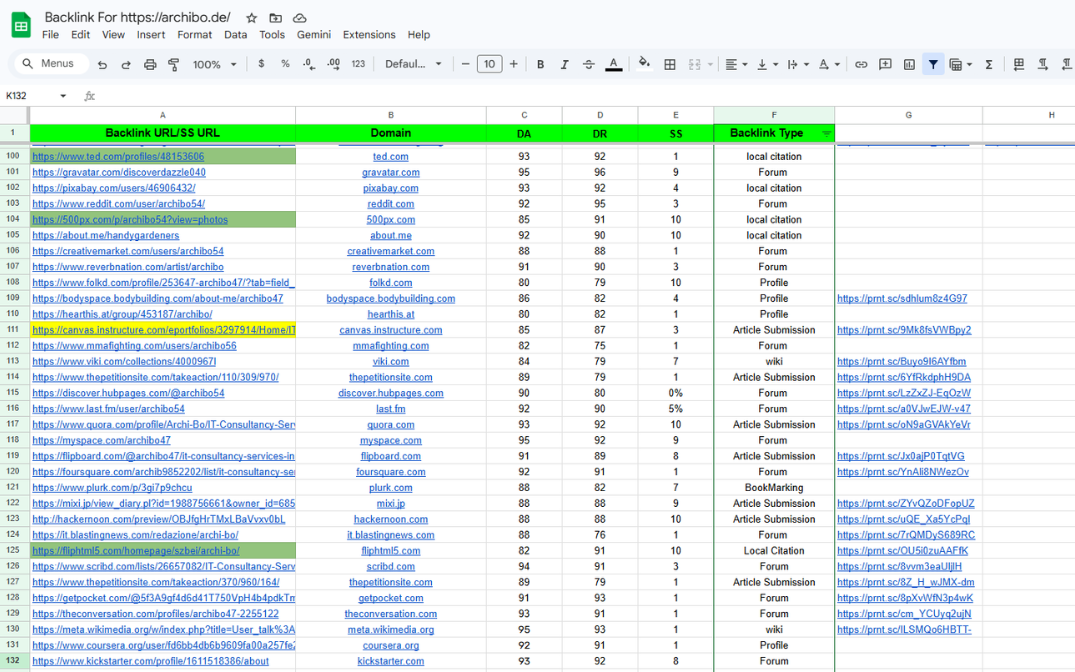Open the font family dropdown
Screen dimensions: 1075x672
coord(413,64)
